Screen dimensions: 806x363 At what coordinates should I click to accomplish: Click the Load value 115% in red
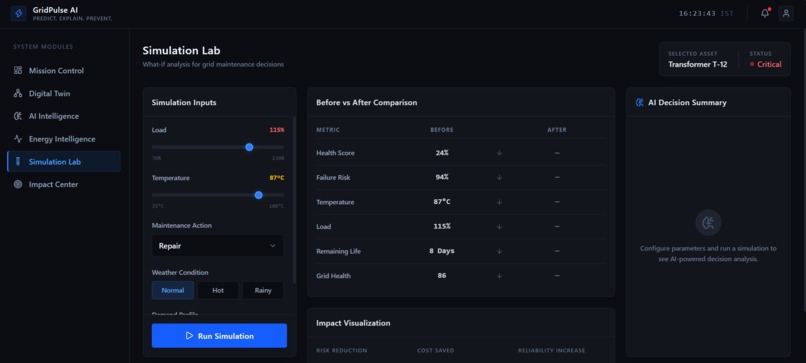pos(277,130)
